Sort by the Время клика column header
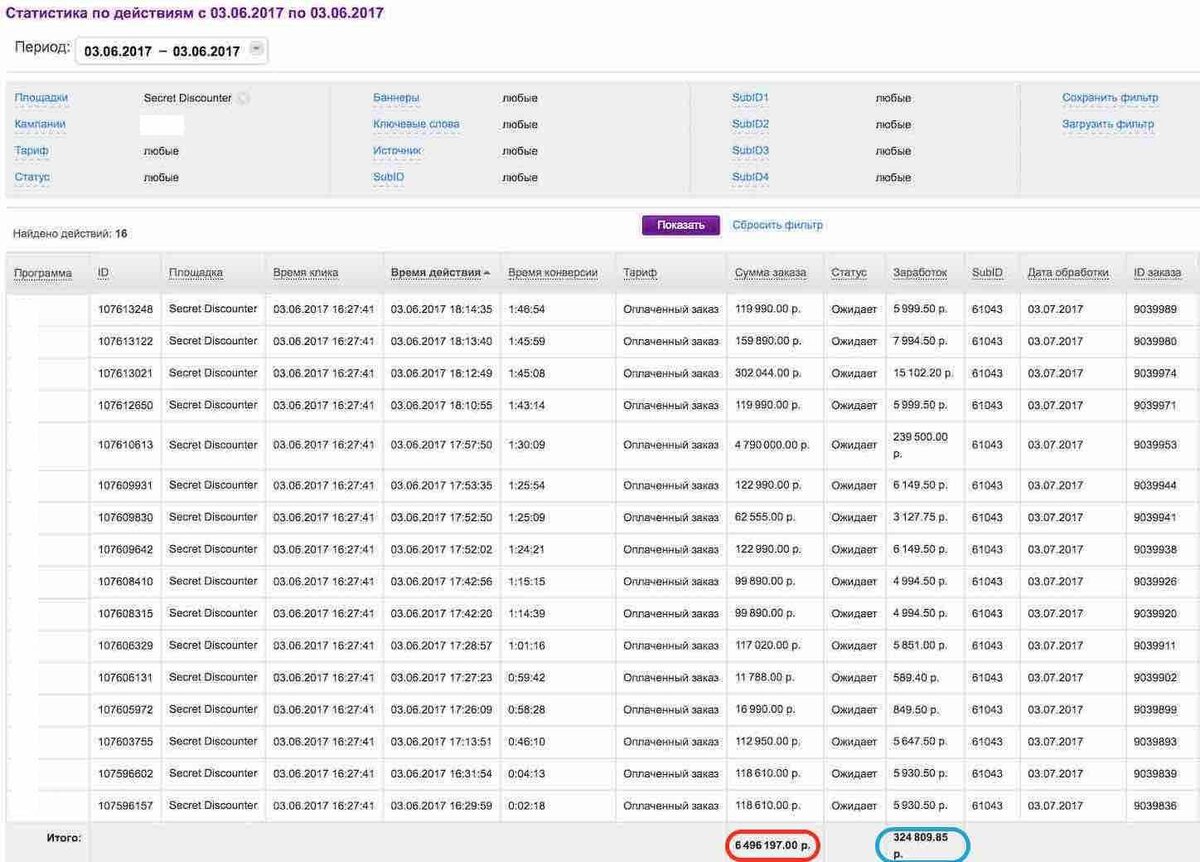The height and width of the screenshot is (862, 1200). pyautogui.click(x=306, y=273)
